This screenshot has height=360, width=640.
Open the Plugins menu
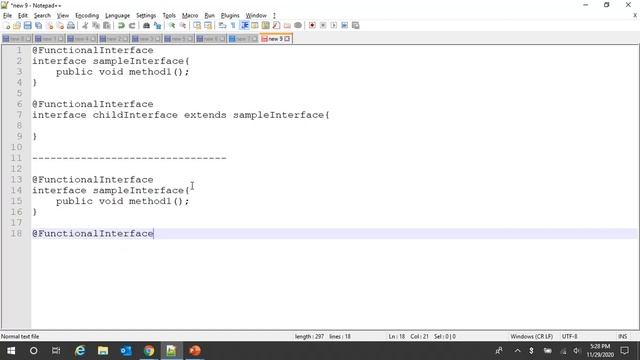click(x=230, y=16)
